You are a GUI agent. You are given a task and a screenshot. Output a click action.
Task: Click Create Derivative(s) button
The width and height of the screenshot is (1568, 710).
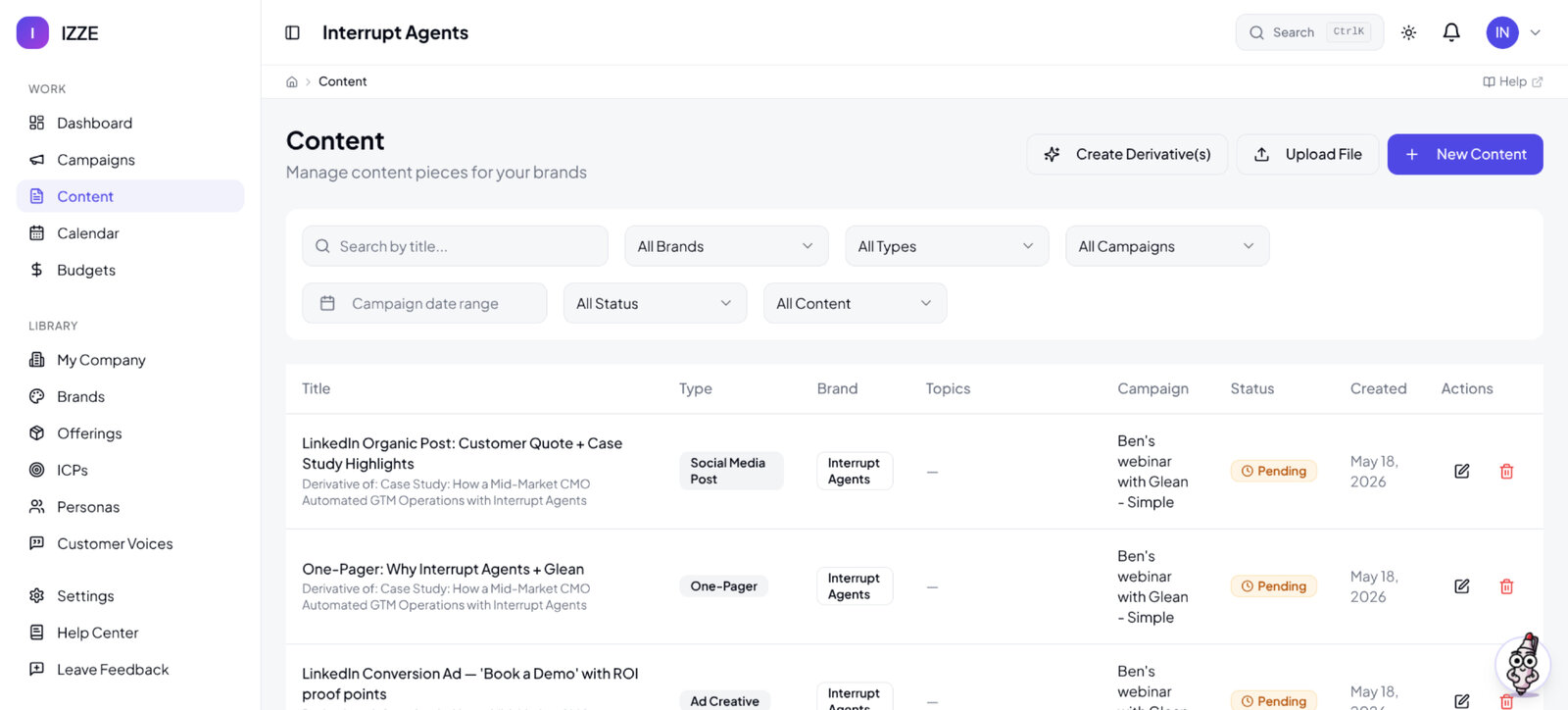1127,154
